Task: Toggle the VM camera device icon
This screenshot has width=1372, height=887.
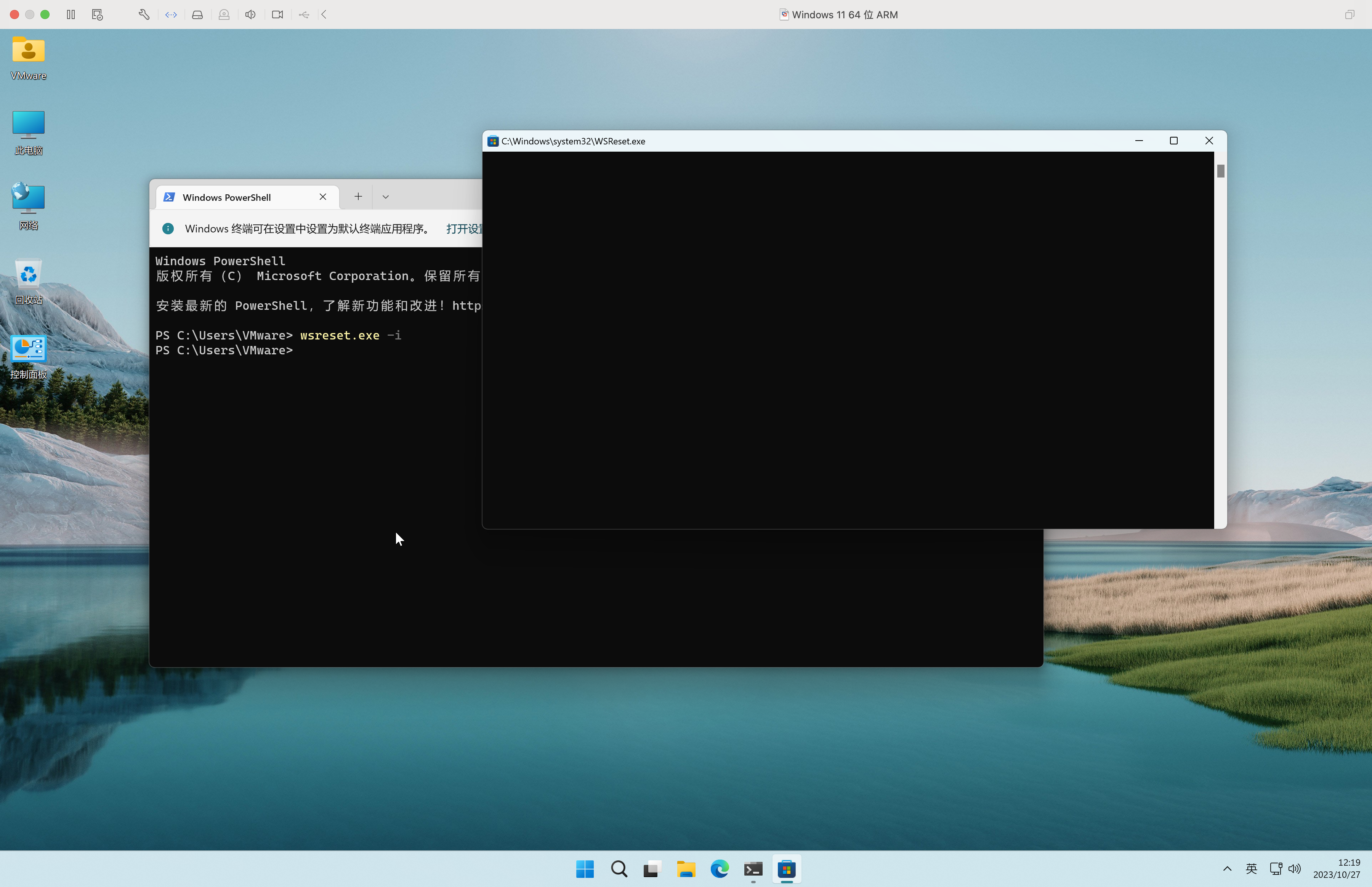Action: [277, 14]
